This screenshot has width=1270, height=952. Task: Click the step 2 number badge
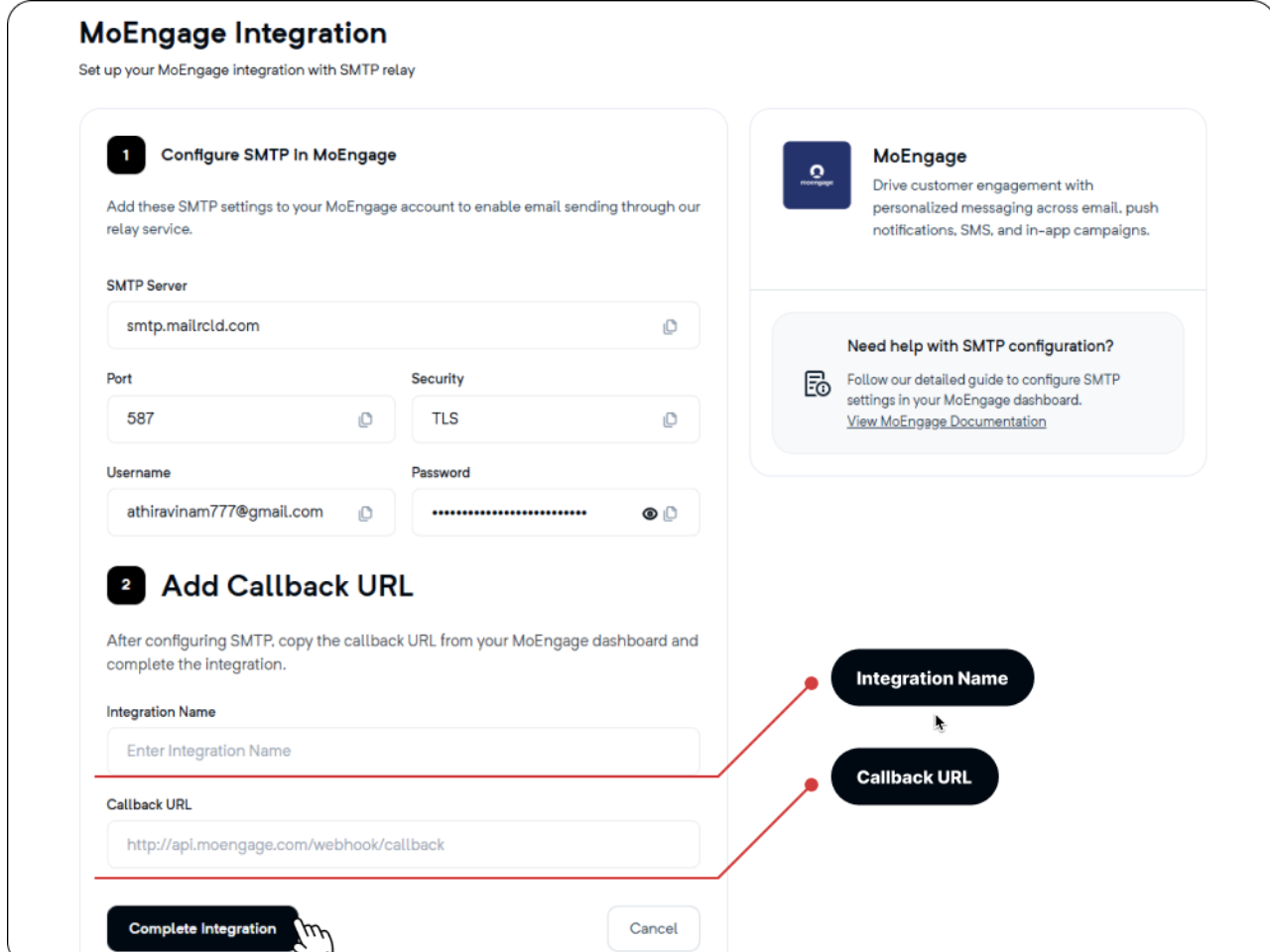[126, 585]
